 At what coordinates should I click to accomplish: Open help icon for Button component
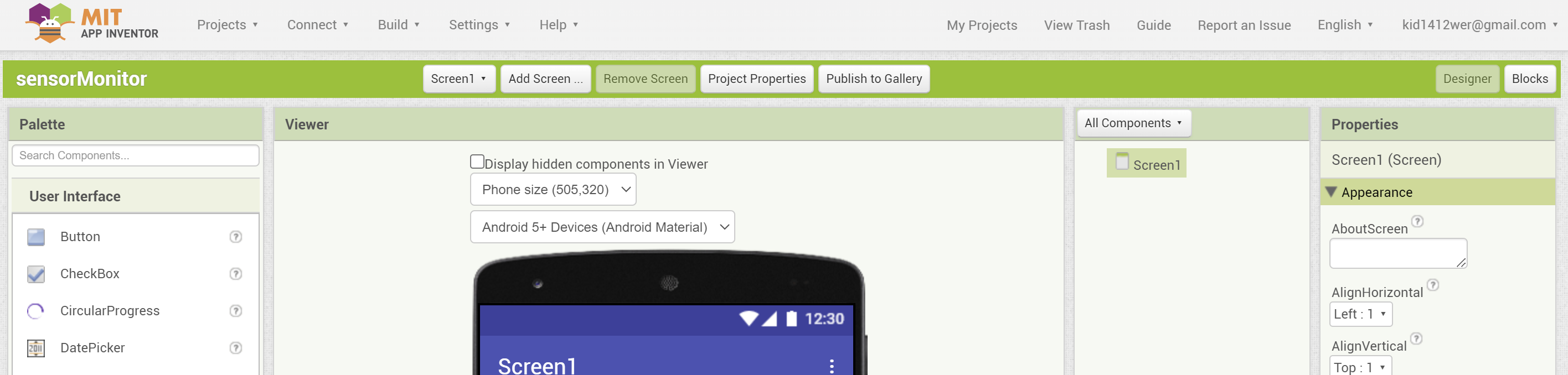pyautogui.click(x=235, y=237)
